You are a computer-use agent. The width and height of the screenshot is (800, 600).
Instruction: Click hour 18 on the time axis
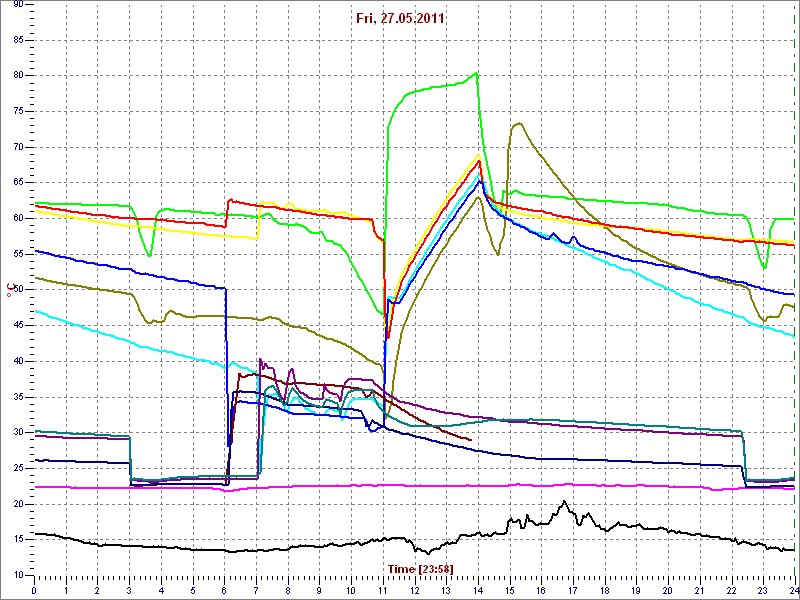tap(605, 590)
